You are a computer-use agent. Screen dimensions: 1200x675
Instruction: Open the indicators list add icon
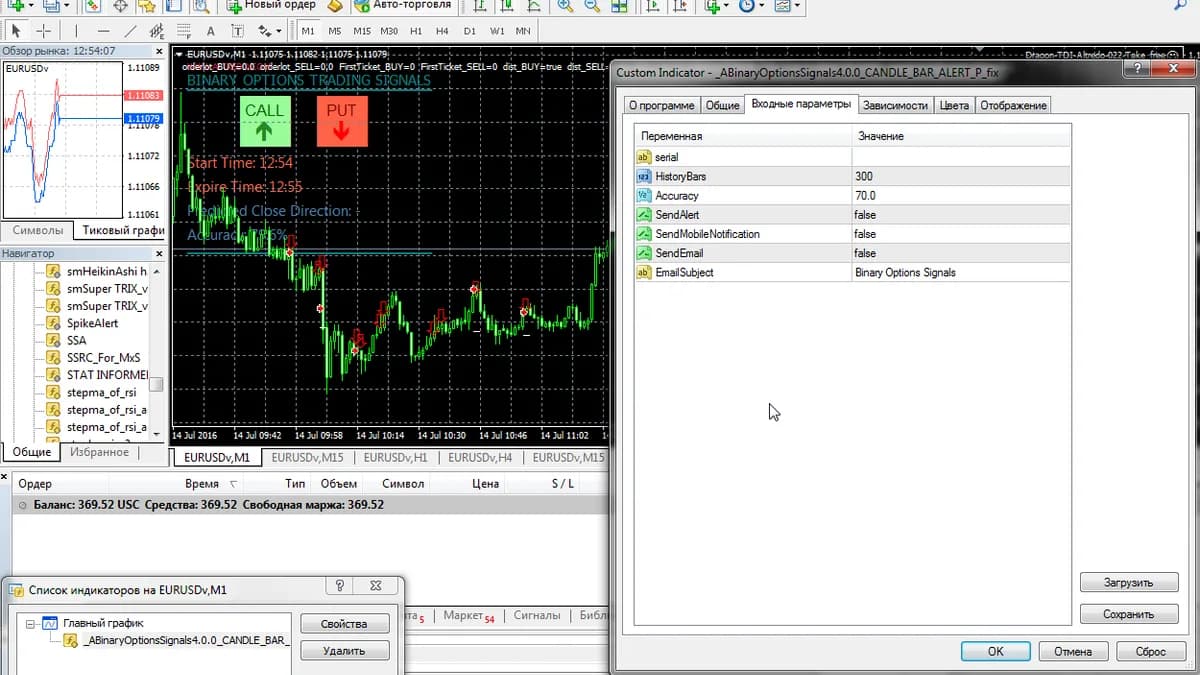(x=713, y=6)
